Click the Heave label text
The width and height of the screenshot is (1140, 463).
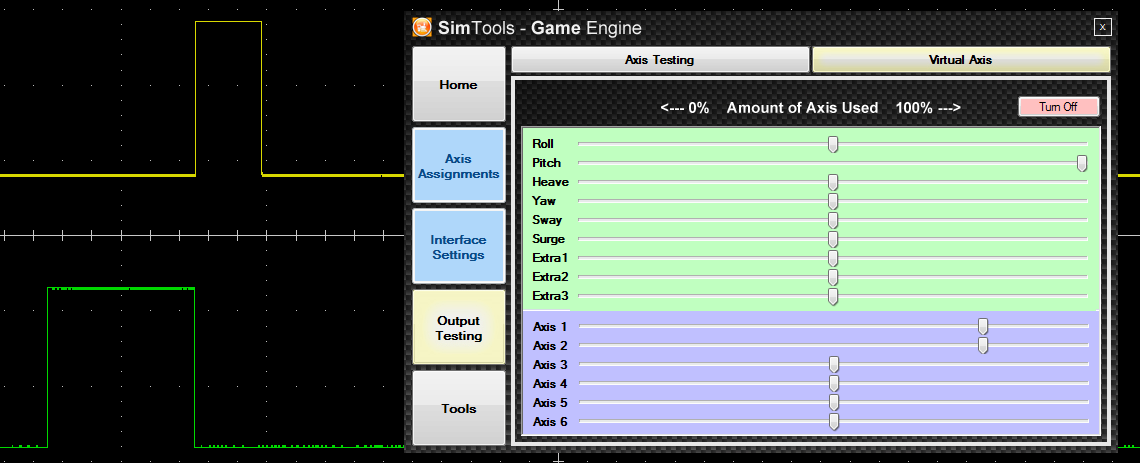(550, 182)
